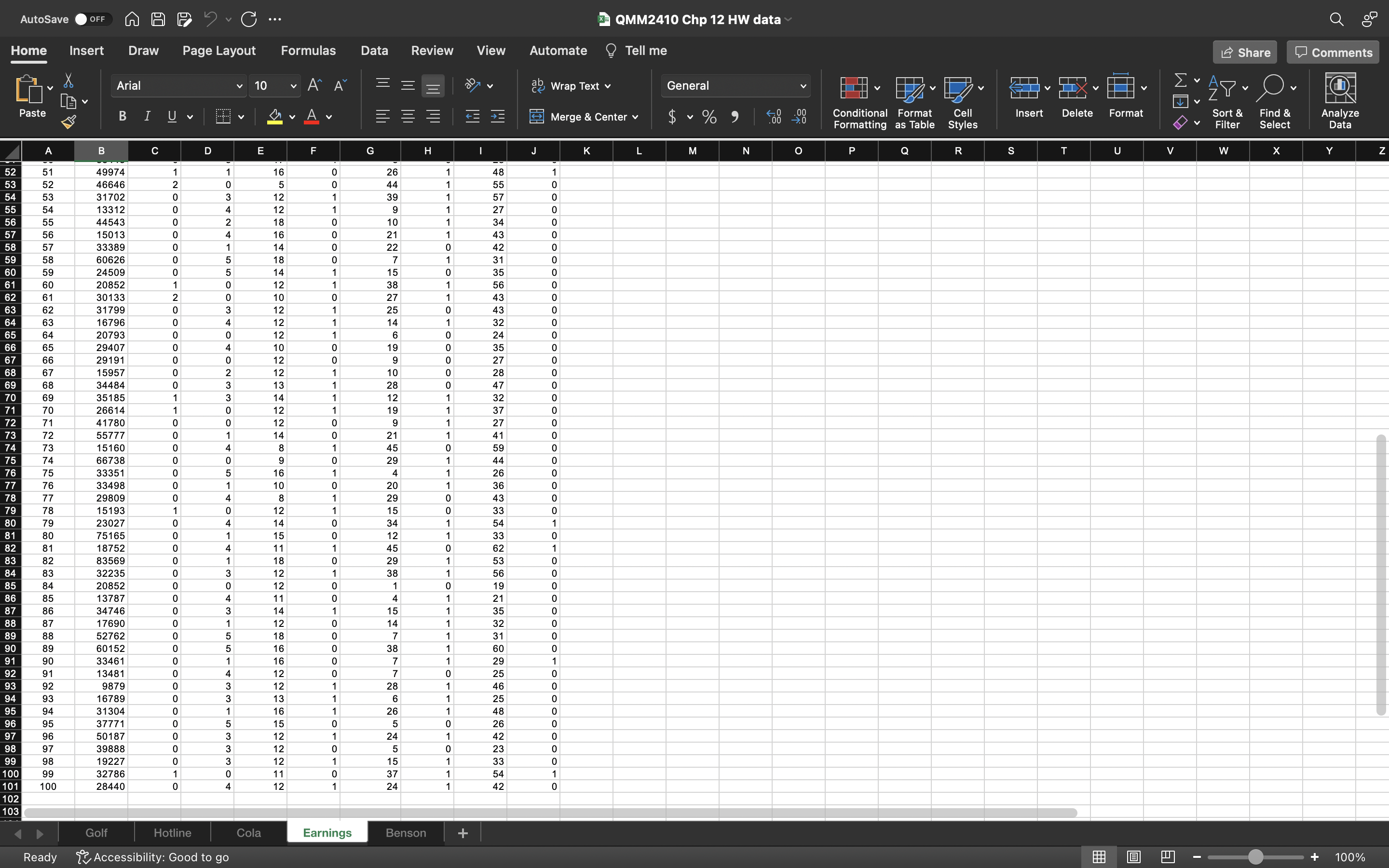The width and height of the screenshot is (1389, 868).
Task: Click the Format Painter brush icon
Action: (x=69, y=122)
